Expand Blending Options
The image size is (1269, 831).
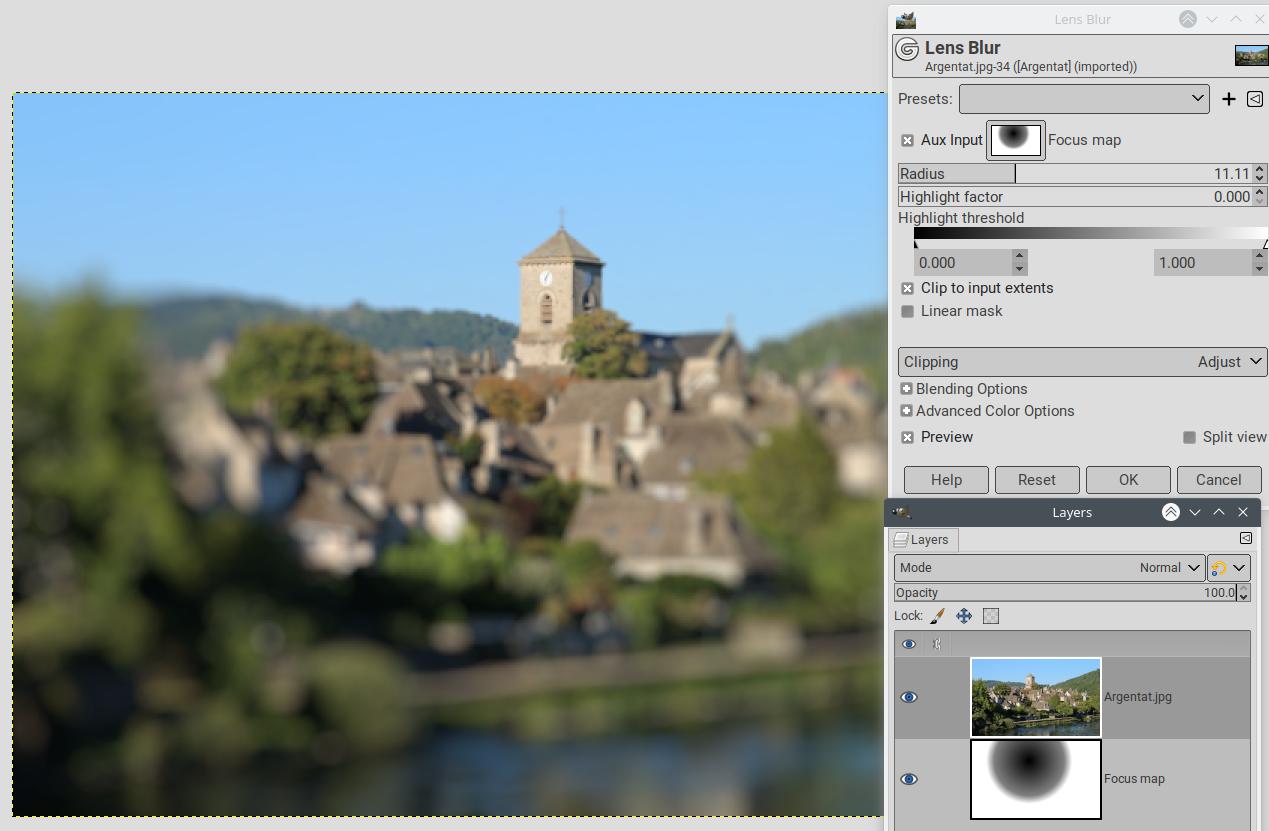(x=906, y=389)
